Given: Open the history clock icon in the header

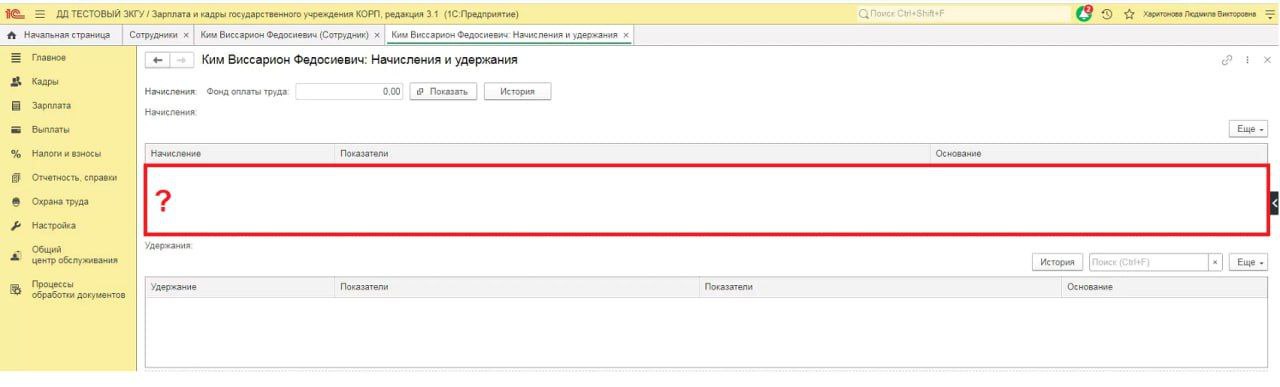Looking at the screenshot, I should [x=1108, y=13].
